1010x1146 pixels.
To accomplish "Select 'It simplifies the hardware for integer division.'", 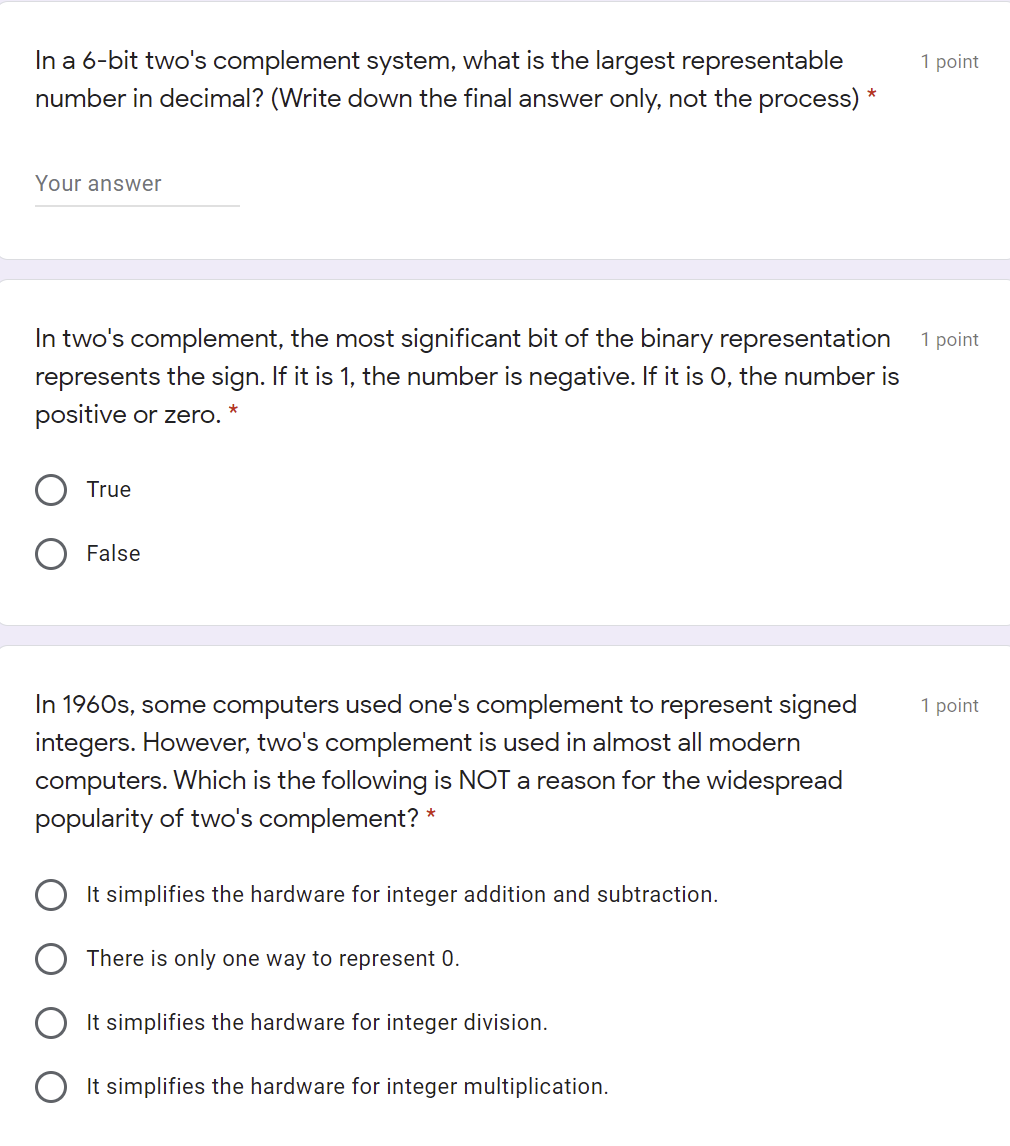I will pos(51,1023).
